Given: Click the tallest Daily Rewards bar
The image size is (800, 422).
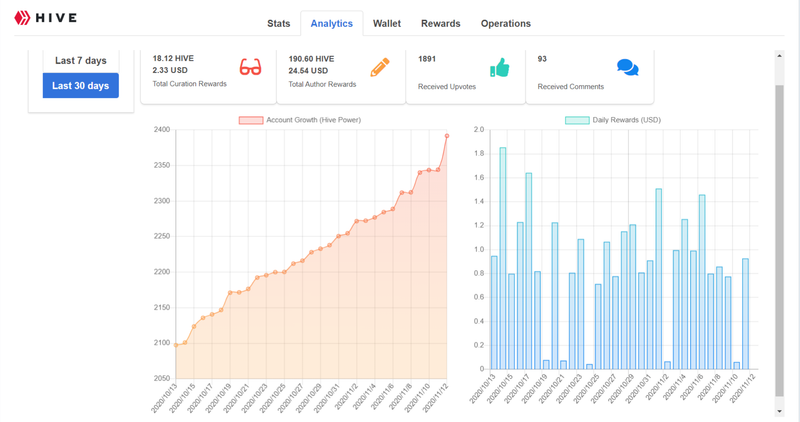Looking at the screenshot, I should 503,259.
